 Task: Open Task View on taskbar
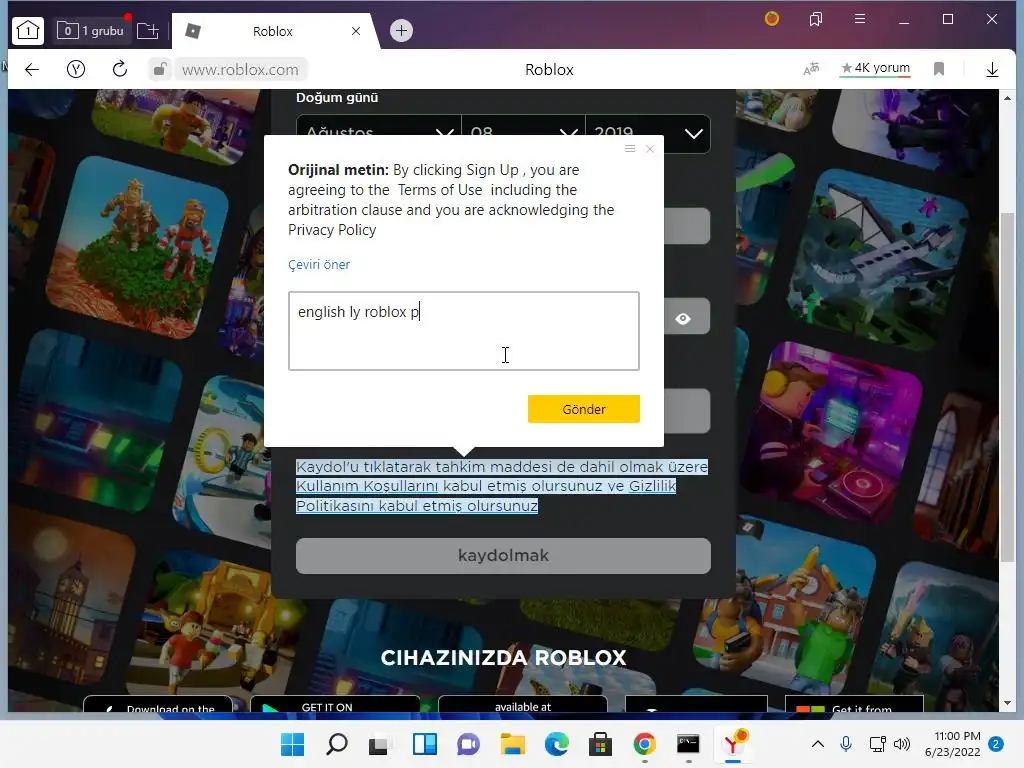pos(379,744)
